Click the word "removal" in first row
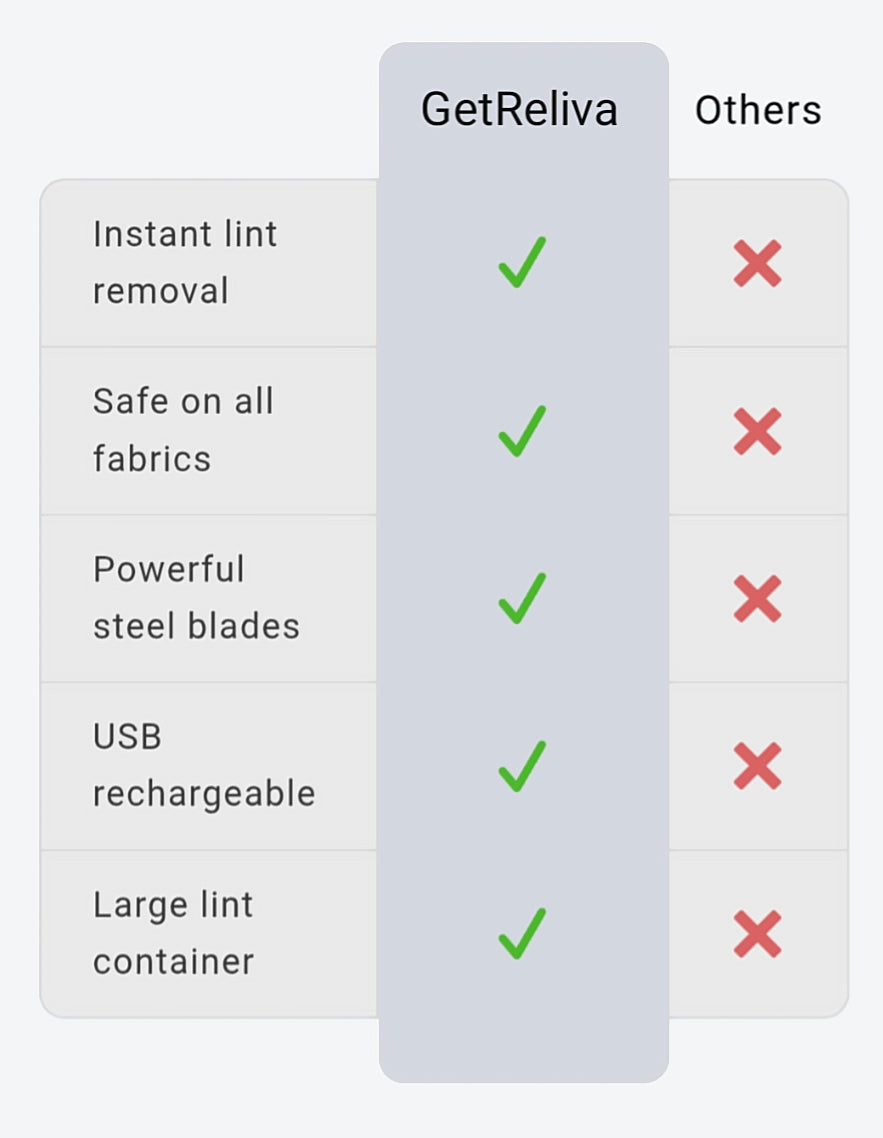The image size is (883, 1138). [161, 291]
